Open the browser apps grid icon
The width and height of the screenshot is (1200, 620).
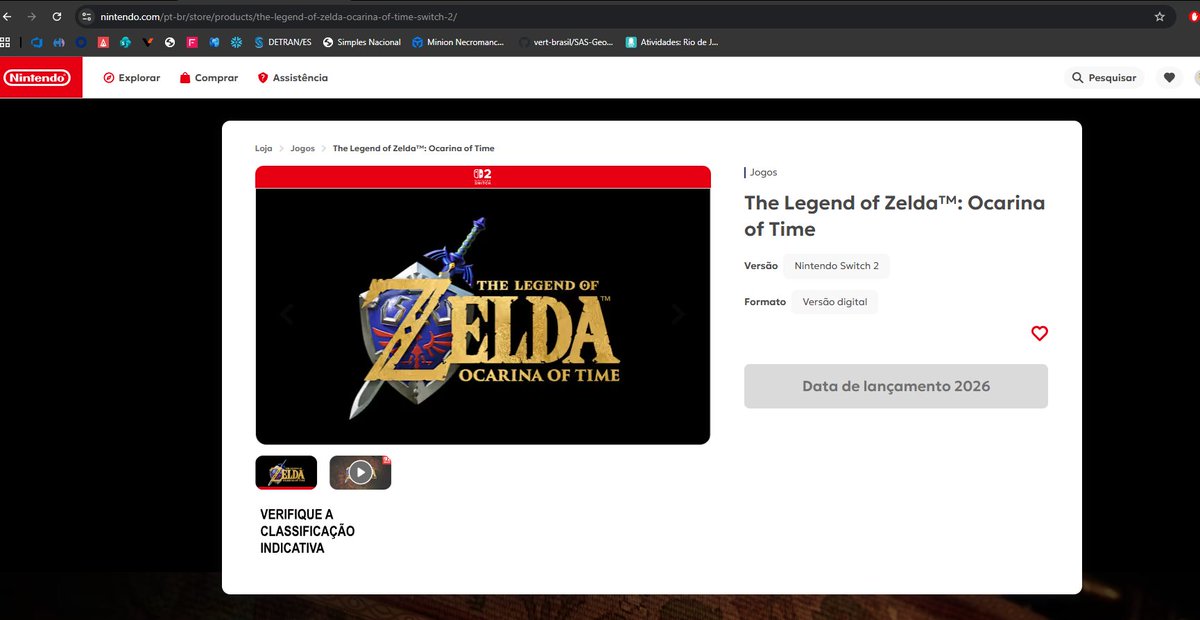tap(6, 42)
